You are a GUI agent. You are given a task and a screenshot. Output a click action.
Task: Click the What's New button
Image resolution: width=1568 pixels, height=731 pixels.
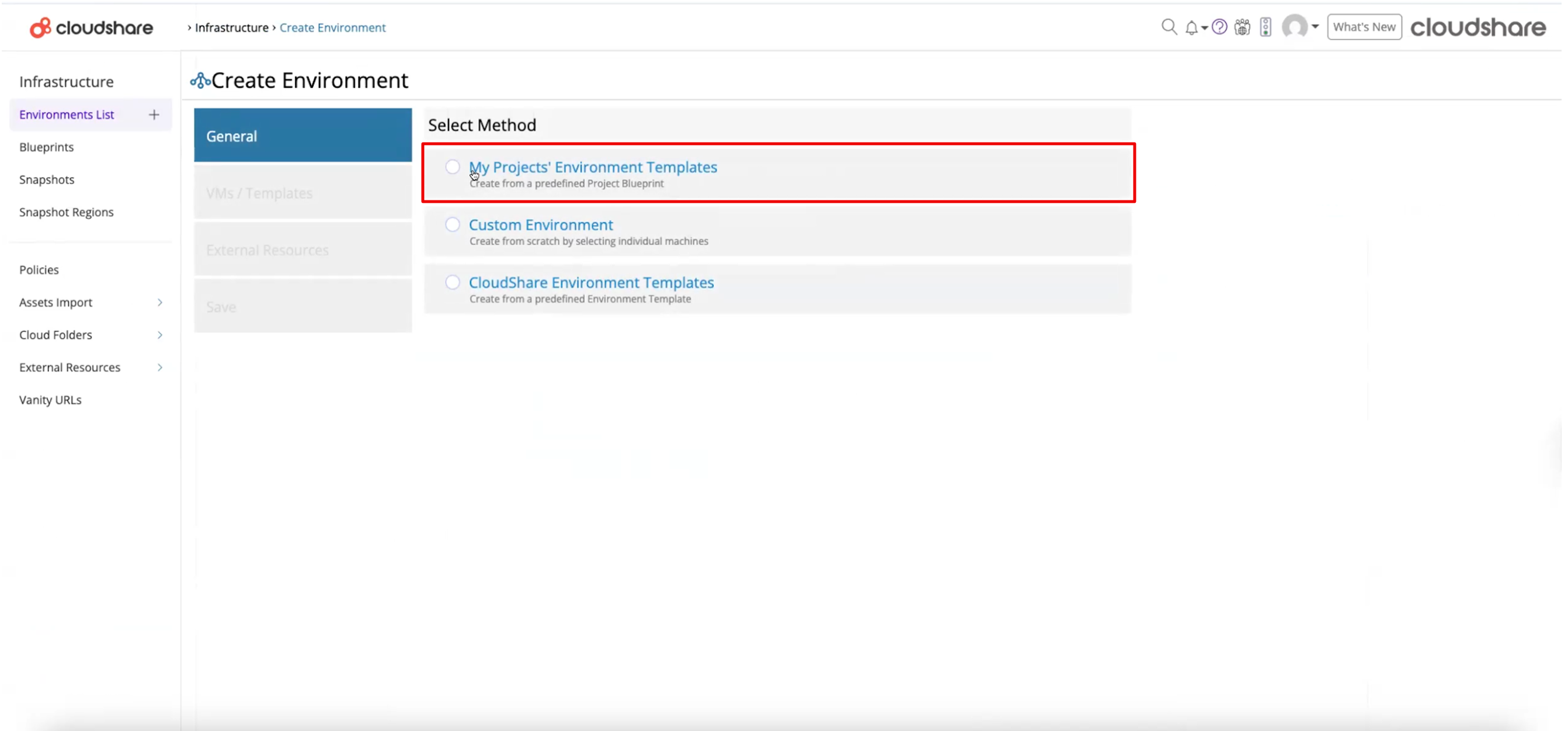[1365, 27]
